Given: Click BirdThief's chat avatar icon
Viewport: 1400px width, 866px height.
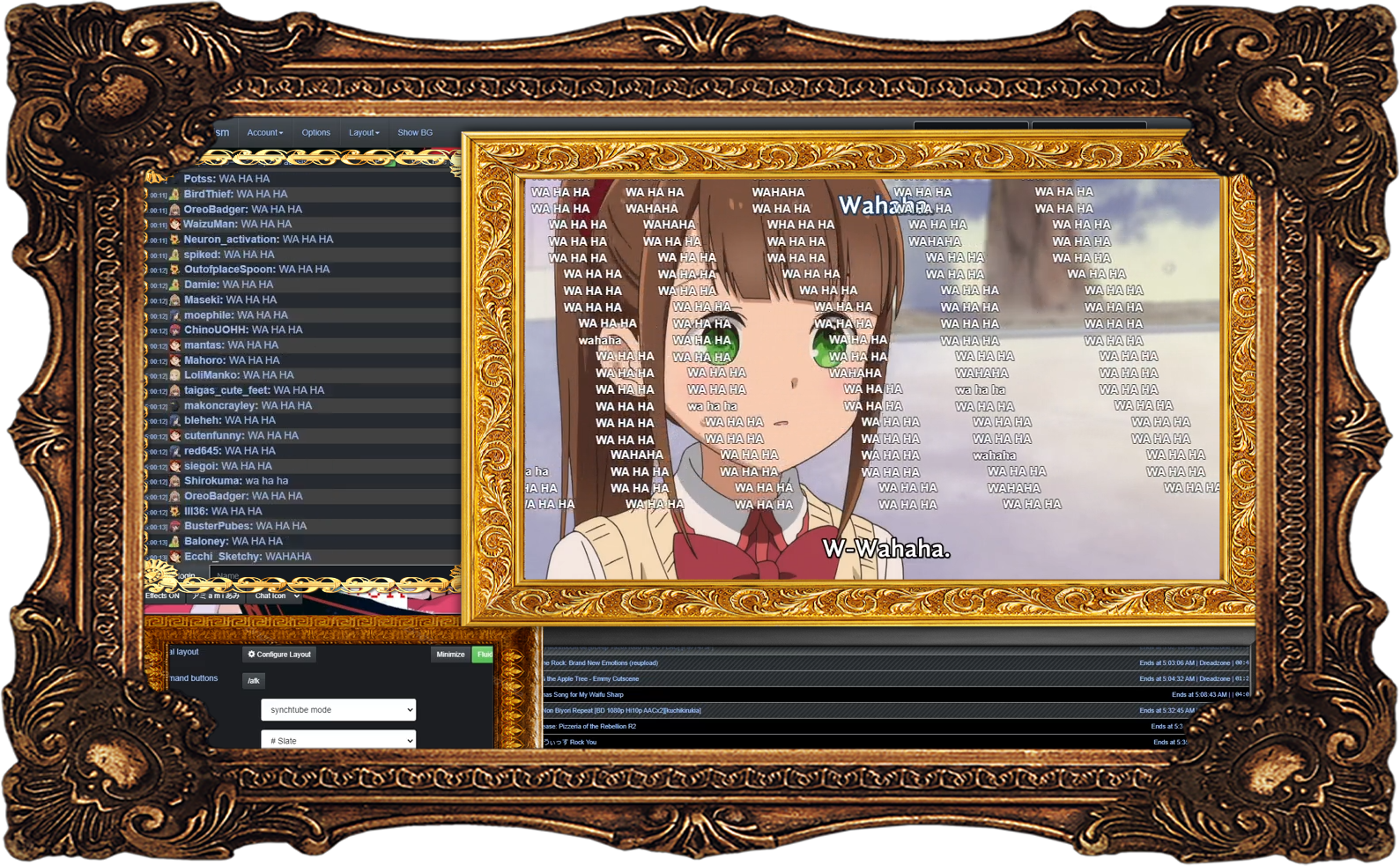Looking at the screenshot, I should click(174, 195).
